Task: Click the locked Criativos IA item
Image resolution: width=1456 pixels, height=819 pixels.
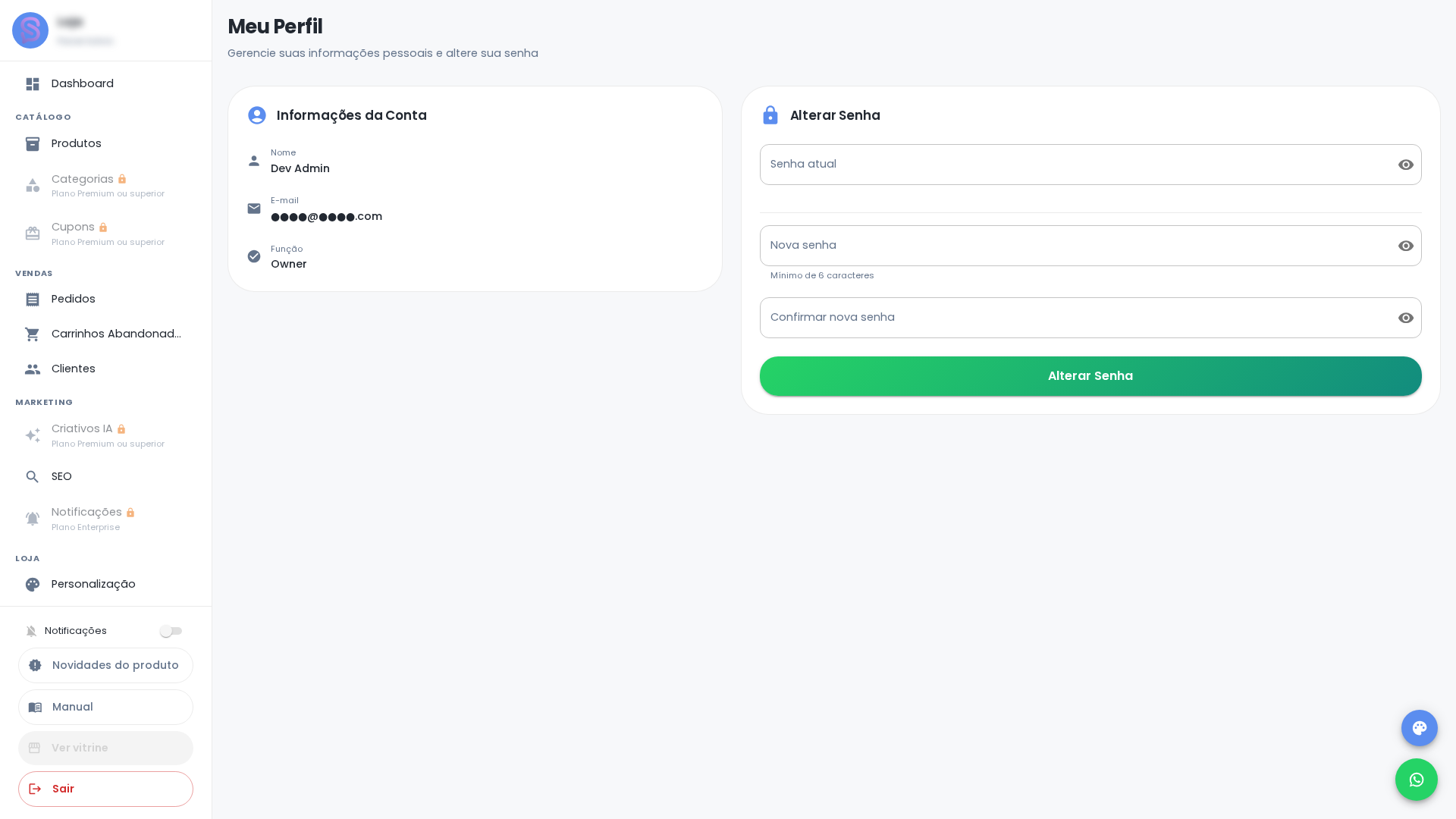Action: pos(105,435)
